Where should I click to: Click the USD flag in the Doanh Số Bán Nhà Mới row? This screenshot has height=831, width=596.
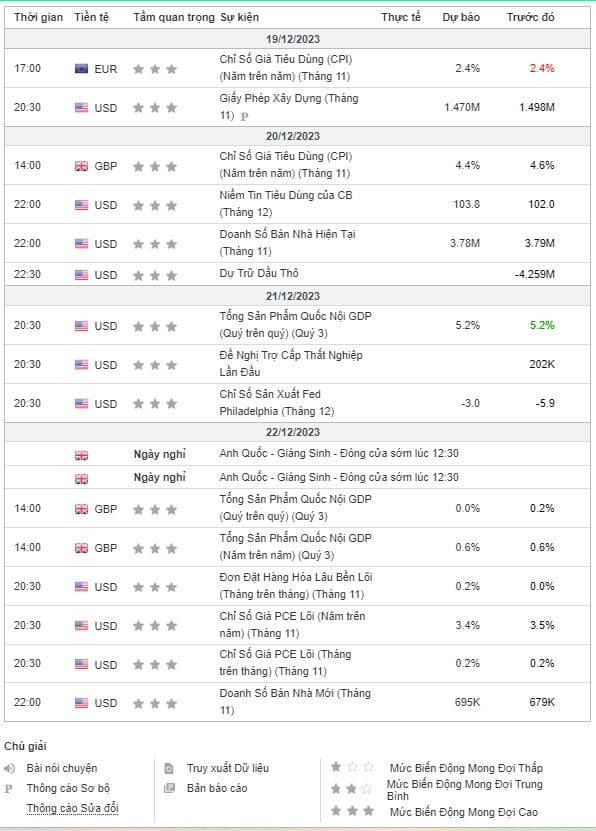[x=81, y=703]
